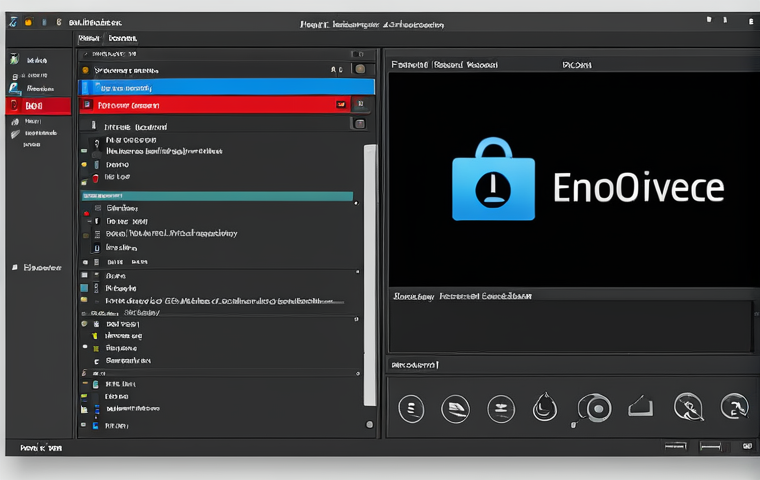Screen dimensions: 760x480
Task: Click the empty dark text area under the preview
Action: coord(571,327)
